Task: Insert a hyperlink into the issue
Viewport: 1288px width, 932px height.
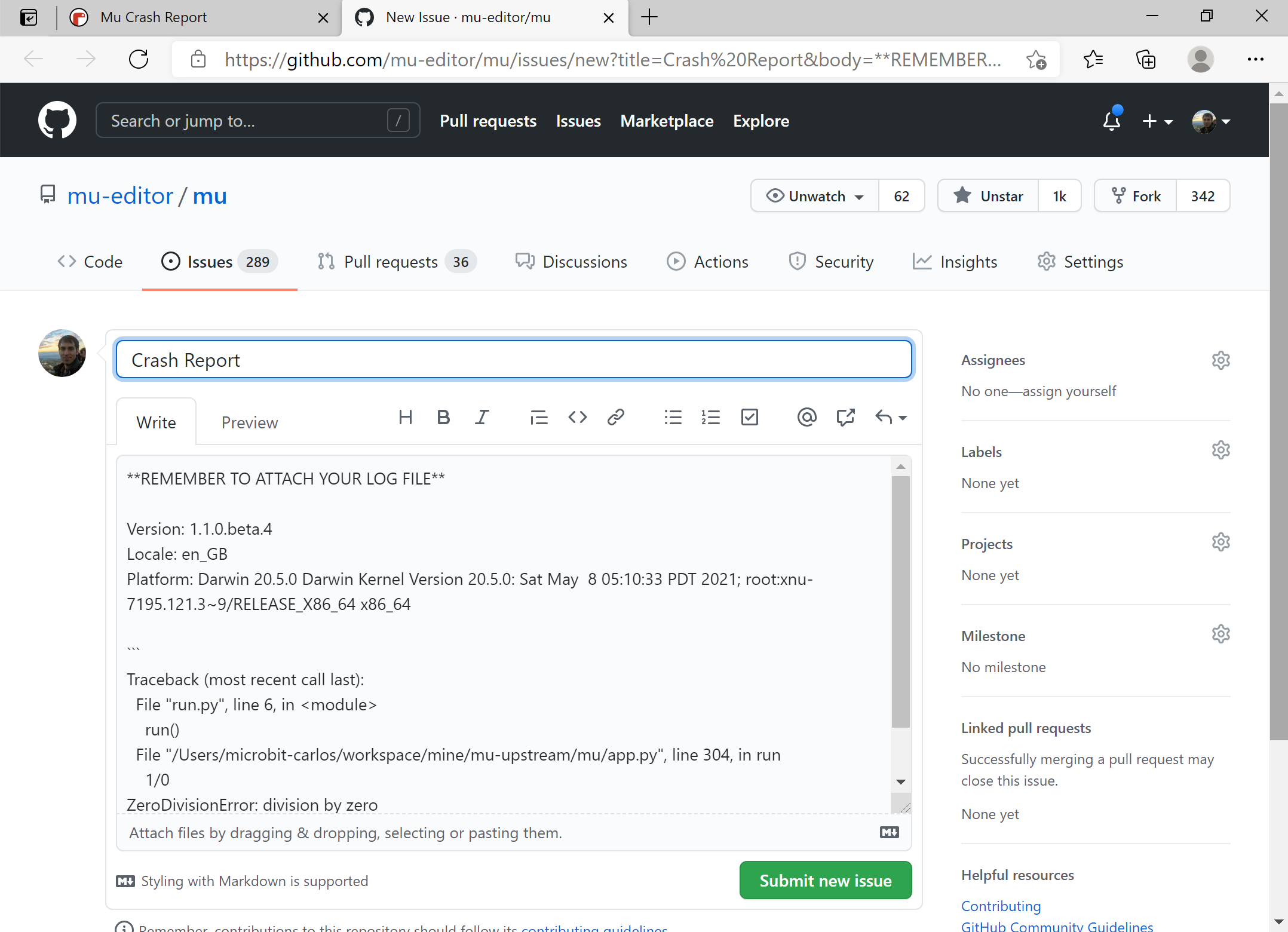Action: [x=615, y=417]
